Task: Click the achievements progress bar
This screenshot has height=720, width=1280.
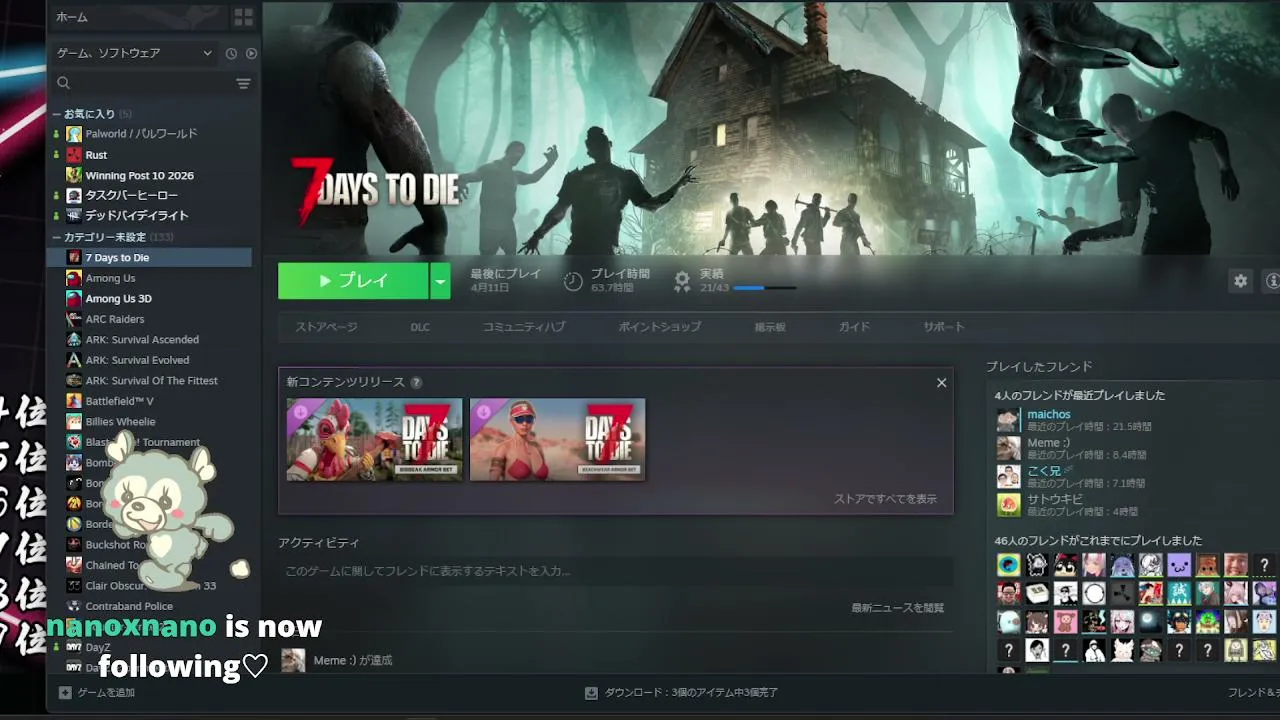Action: pos(765,288)
